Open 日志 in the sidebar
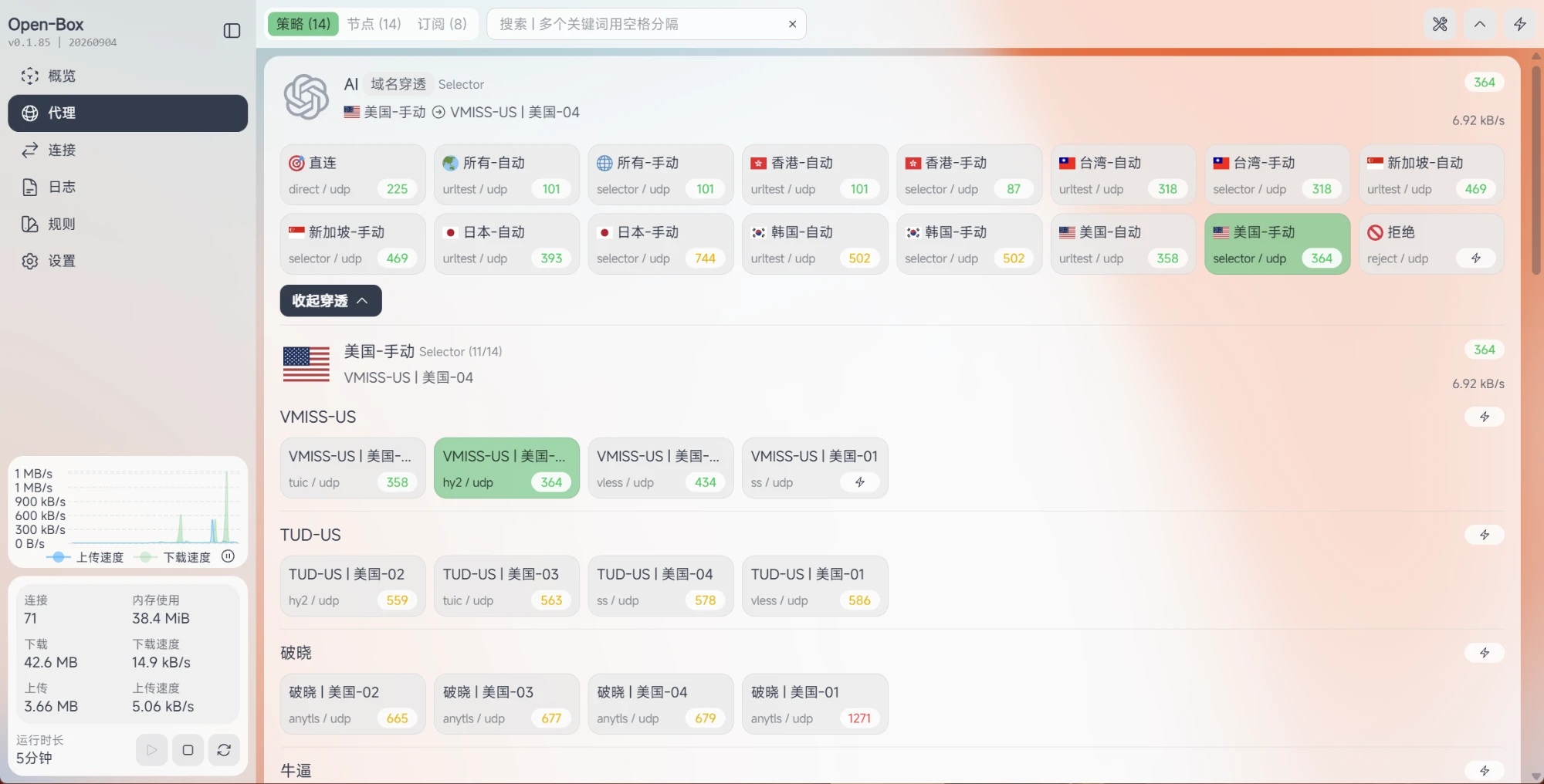Viewport: 1544px width, 784px height. pyautogui.click(x=127, y=187)
